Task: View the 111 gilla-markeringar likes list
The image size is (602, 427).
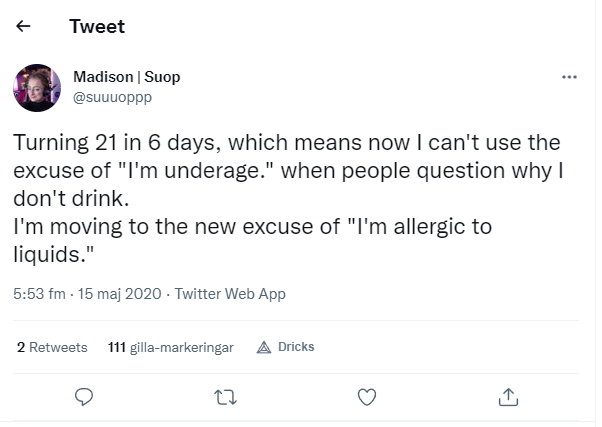Action: pyautogui.click(x=171, y=347)
